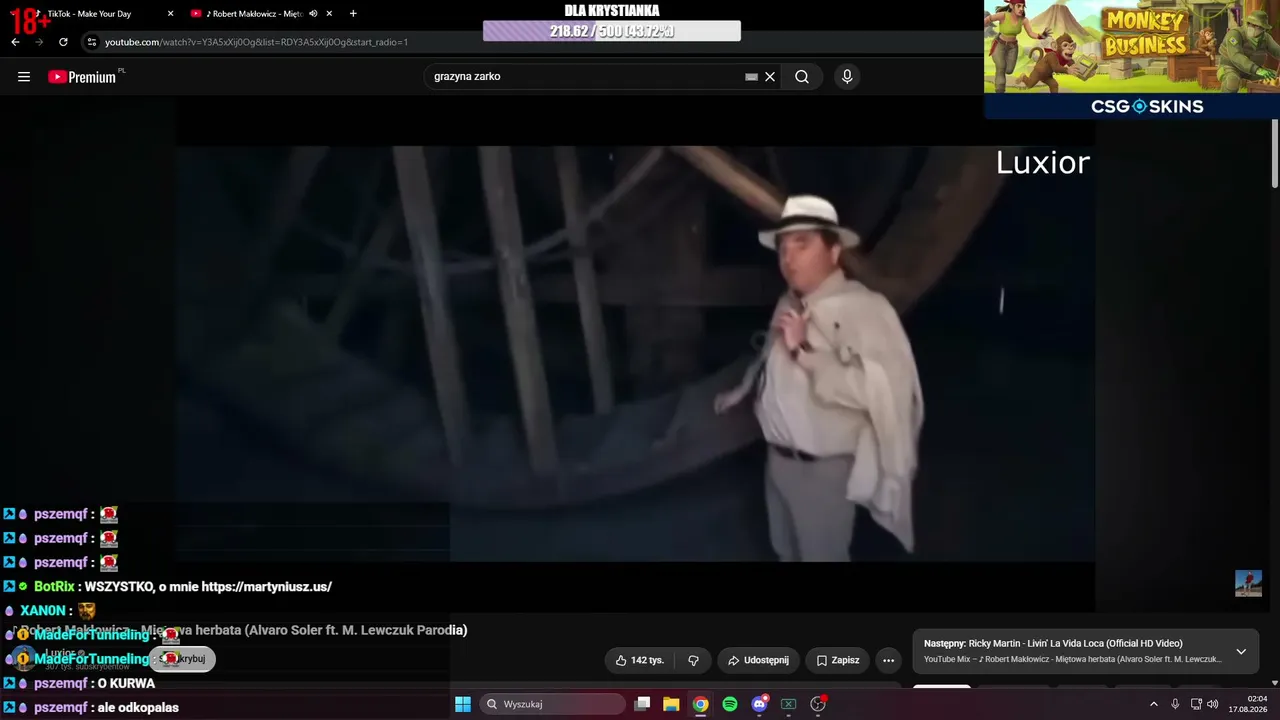Close the Robert Makłowicz tab

(x=329, y=14)
